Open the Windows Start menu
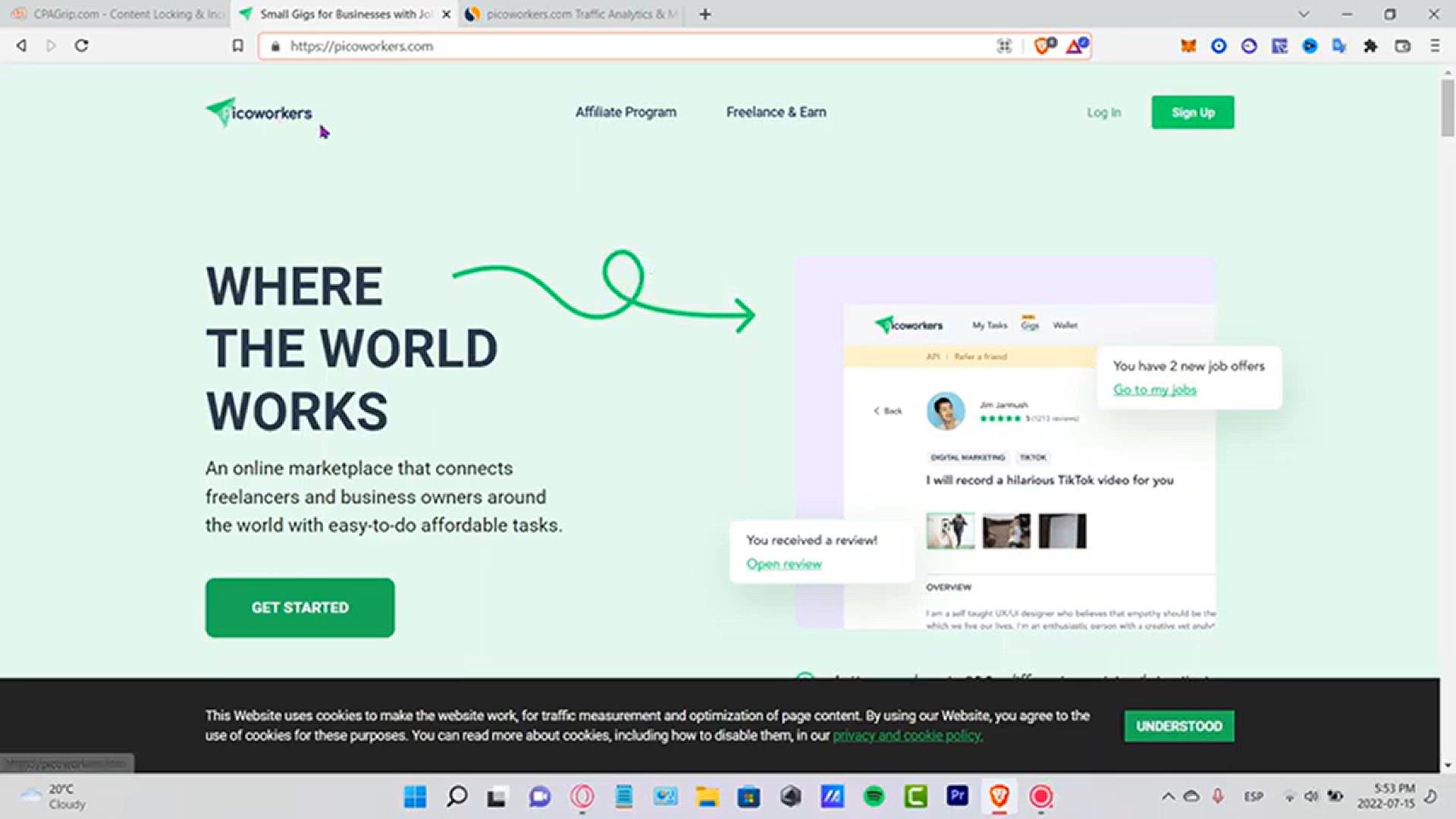The height and width of the screenshot is (819, 1456). (415, 796)
